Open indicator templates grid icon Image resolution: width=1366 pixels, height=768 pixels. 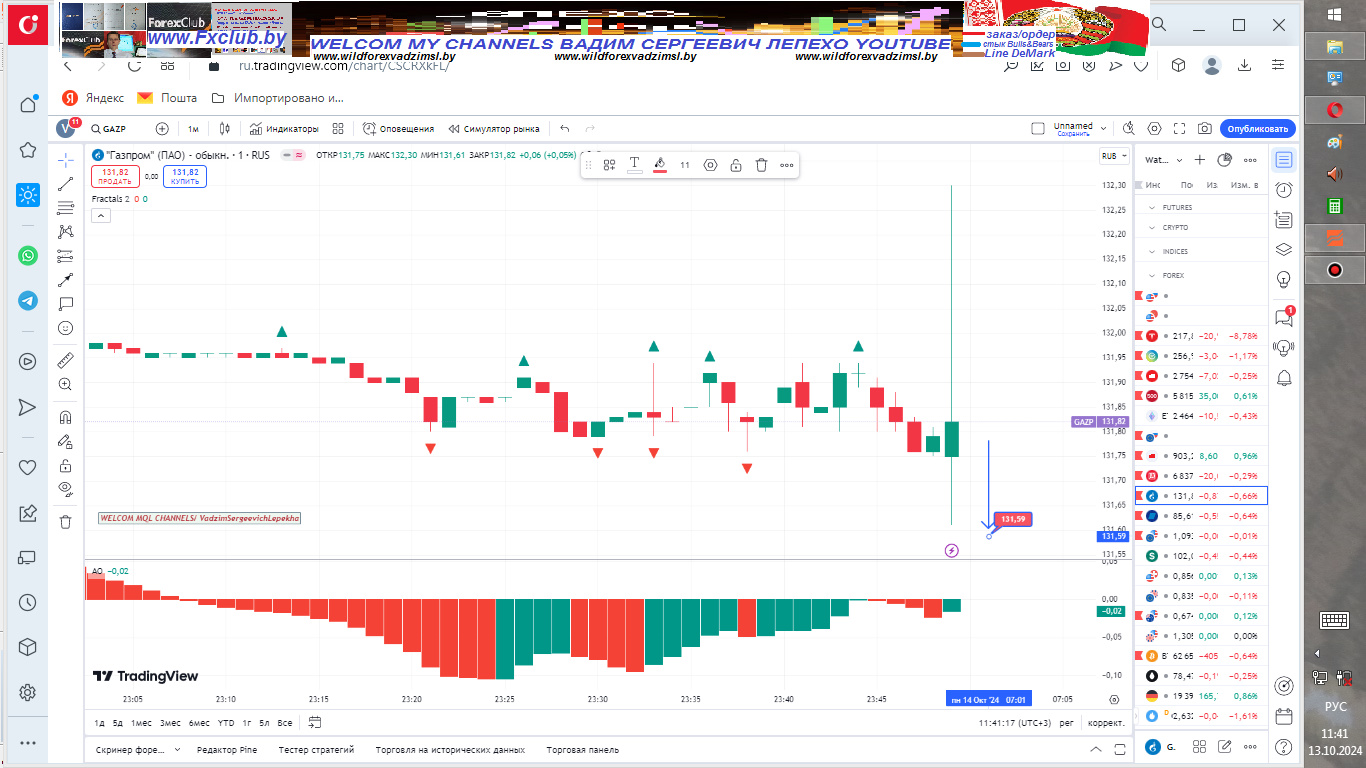tap(338, 129)
